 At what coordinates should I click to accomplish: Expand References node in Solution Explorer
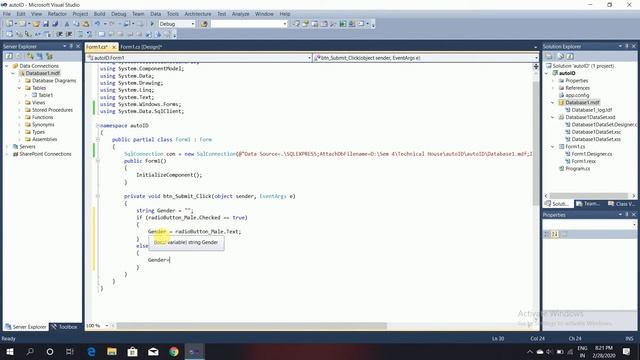[x=553, y=88]
